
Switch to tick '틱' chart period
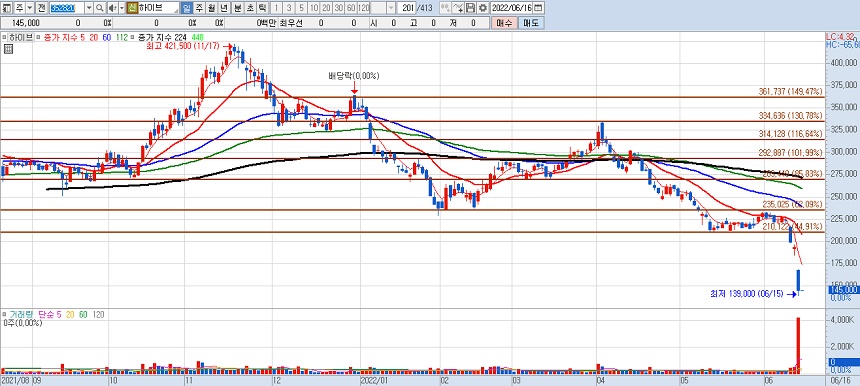click(x=262, y=8)
